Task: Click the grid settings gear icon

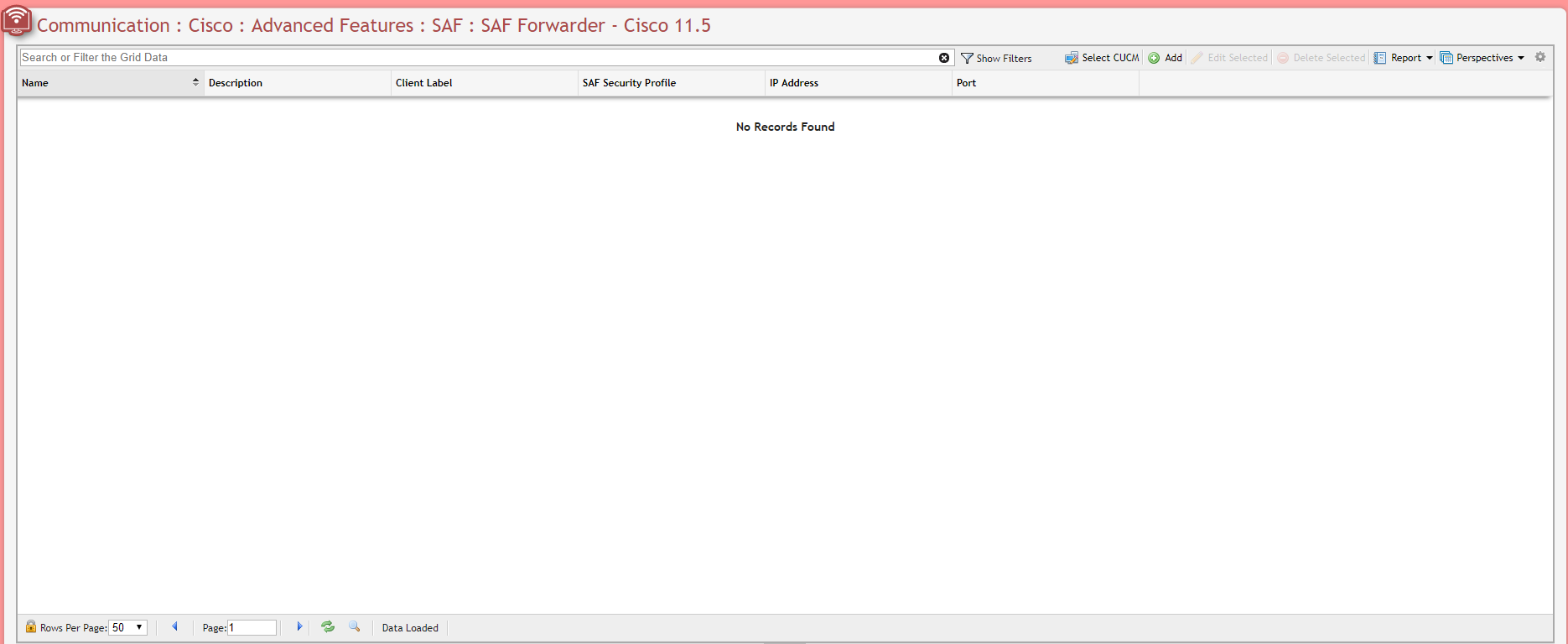Action: [x=1540, y=57]
